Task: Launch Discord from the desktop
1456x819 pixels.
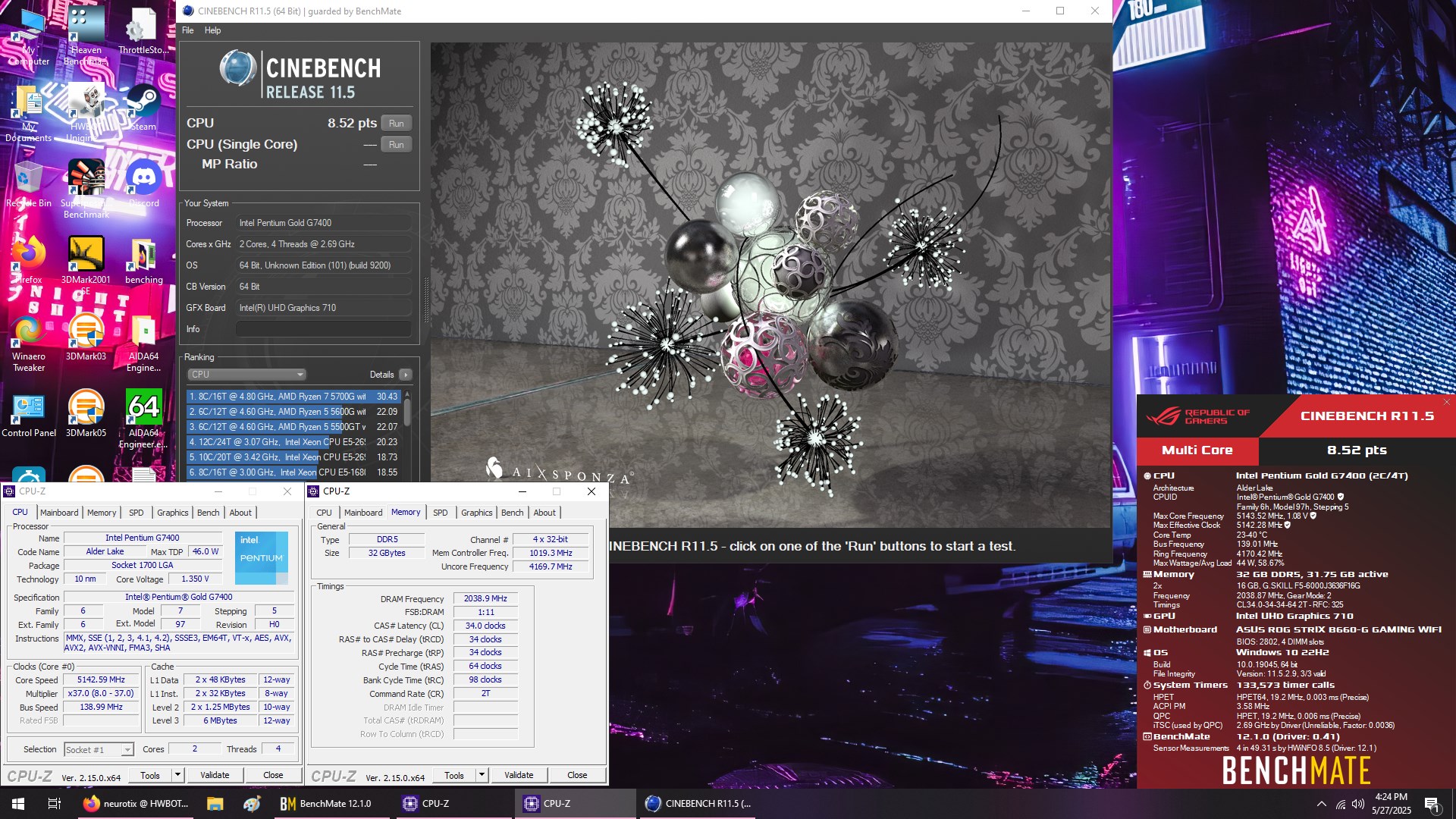Action: click(143, 184)
